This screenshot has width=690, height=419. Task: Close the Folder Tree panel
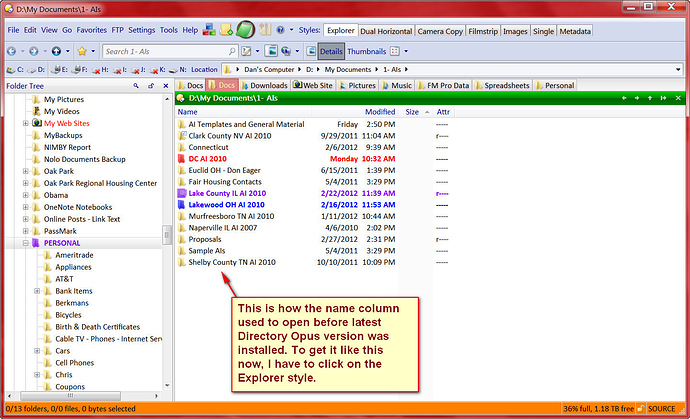click(x=166, y=86)
